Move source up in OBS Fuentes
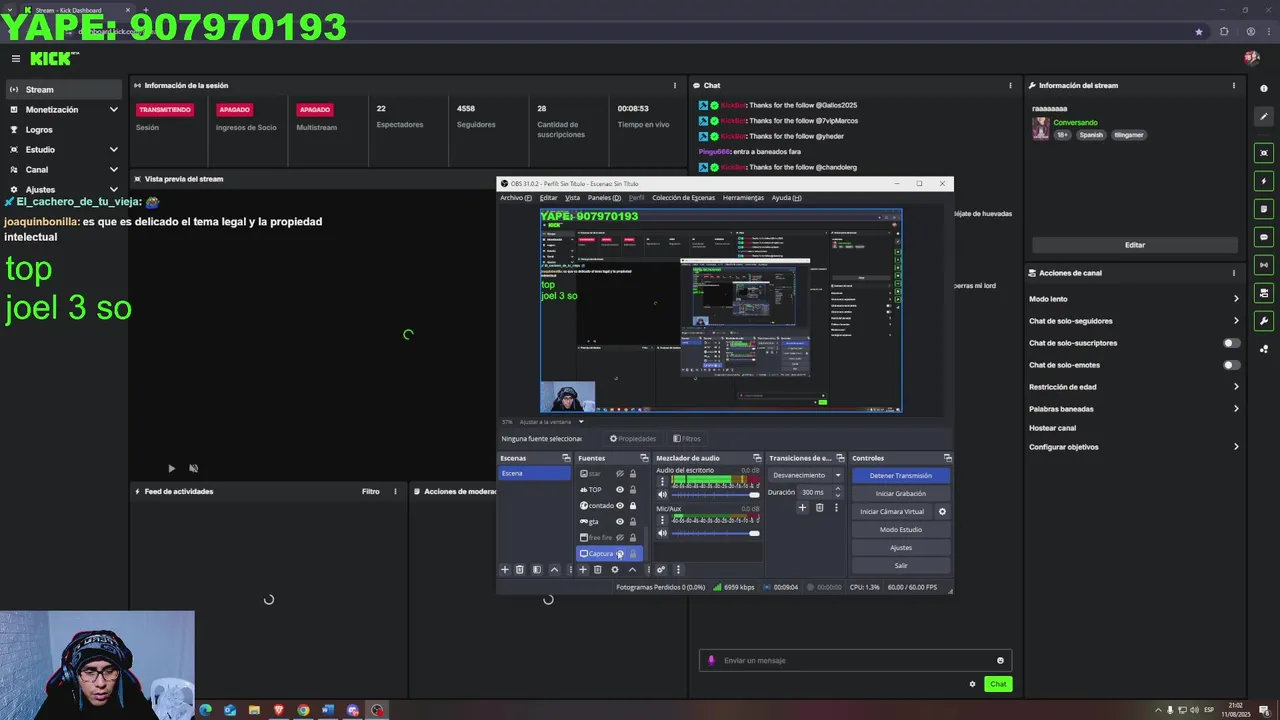1280x720 pixels. (x=632, y=570)
